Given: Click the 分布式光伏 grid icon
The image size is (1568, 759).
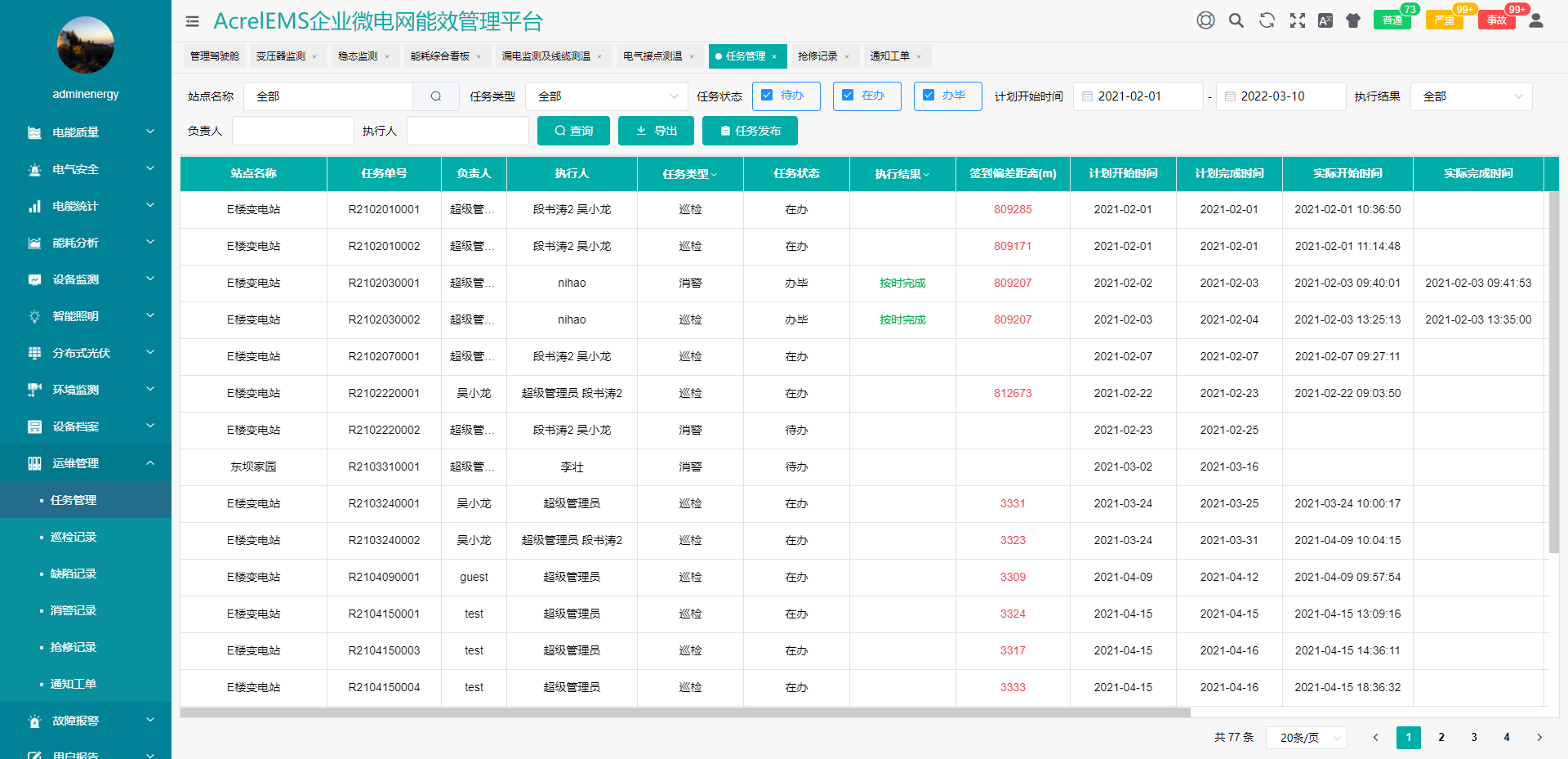Looking at the screenshot, I should point(34,353).
